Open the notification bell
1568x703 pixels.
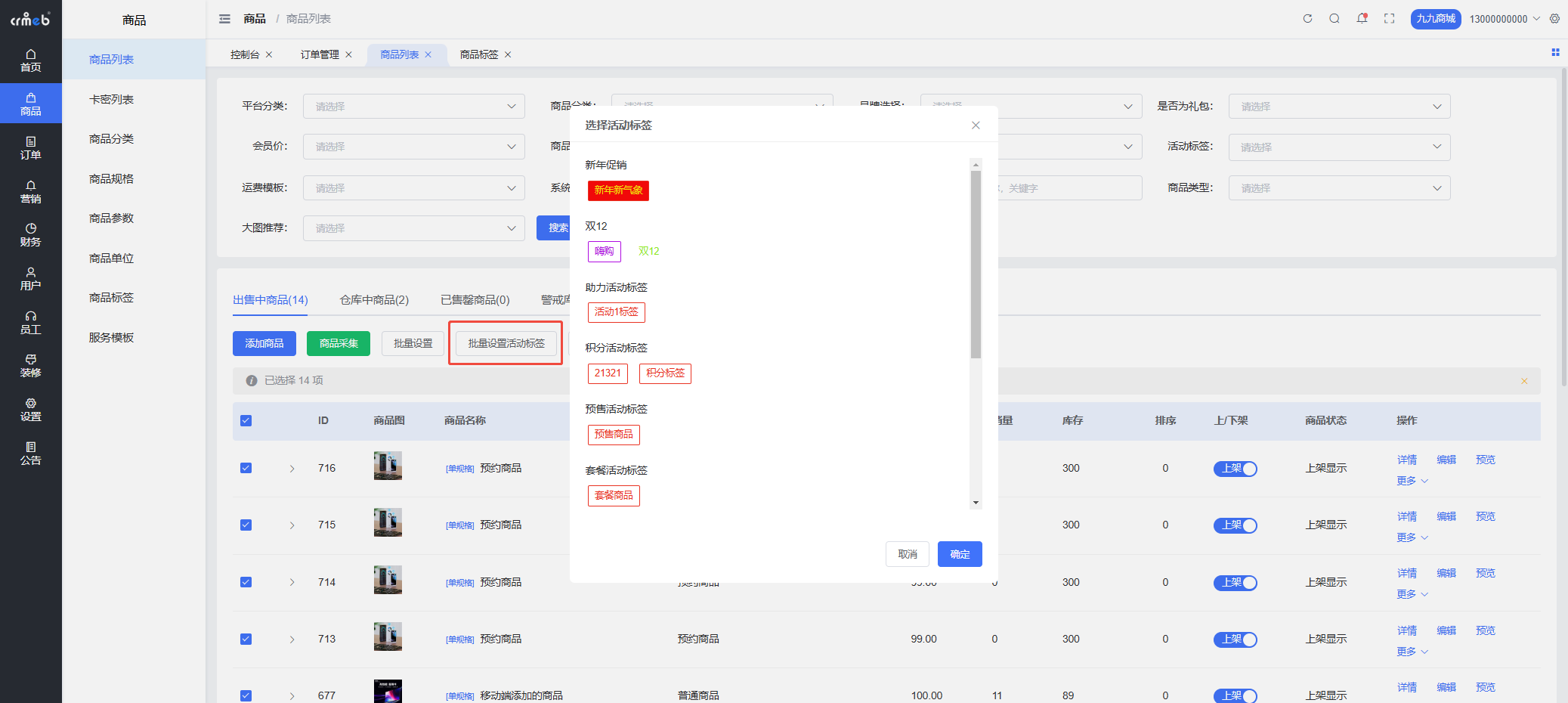tap(1362, 19)
